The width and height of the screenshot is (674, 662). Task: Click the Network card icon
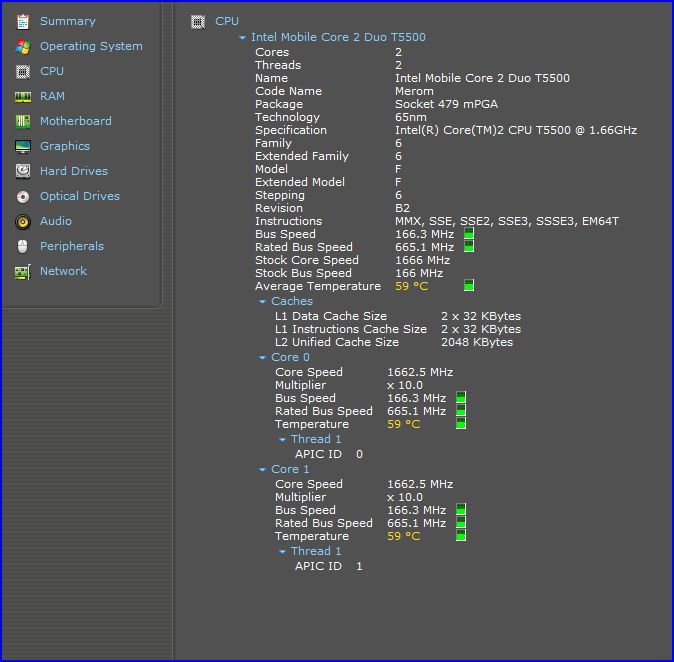point(23,272)
